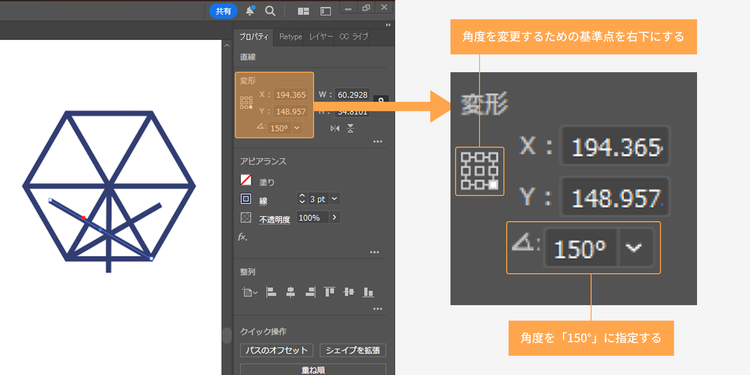Open the notifications bell
750x375 pixels.
(x=250, y=11)
